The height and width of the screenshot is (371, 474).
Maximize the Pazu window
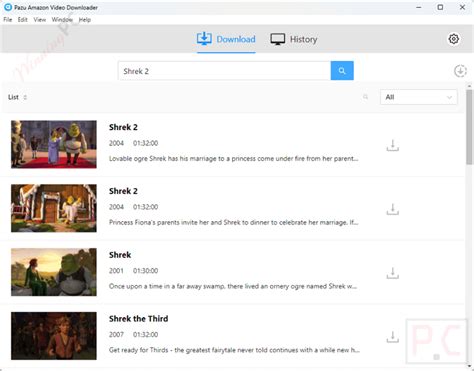(440, 7)
